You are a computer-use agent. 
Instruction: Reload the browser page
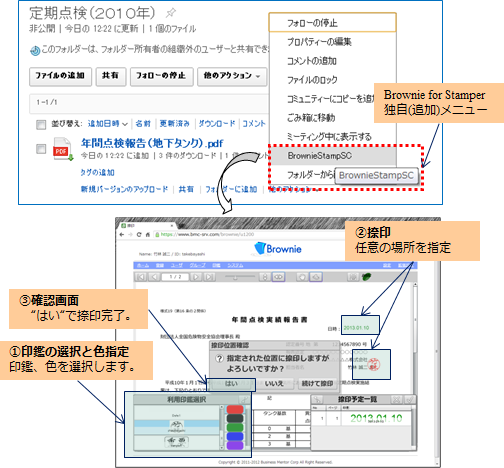(139, 234)
